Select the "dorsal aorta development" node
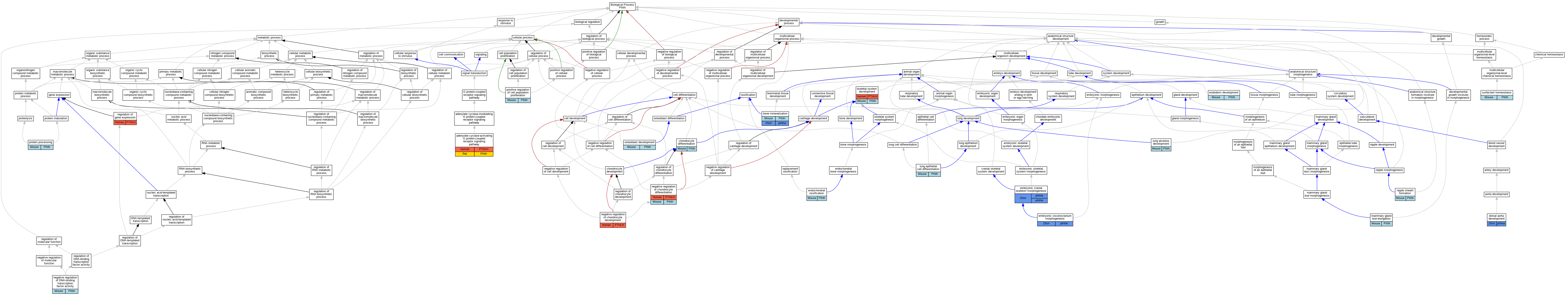1568x296 pixels. tap(1497, 220)
